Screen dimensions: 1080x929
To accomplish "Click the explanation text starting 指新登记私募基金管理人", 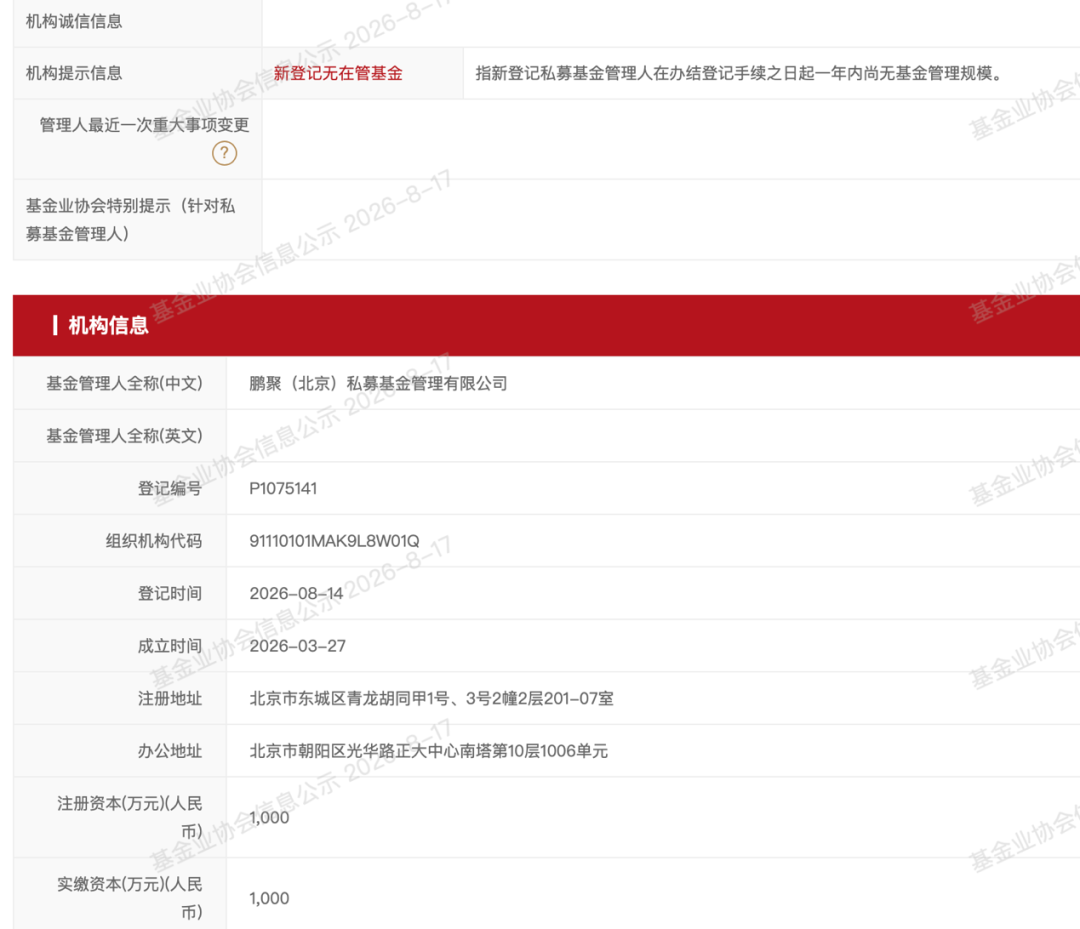I will [x=738, y=73].
